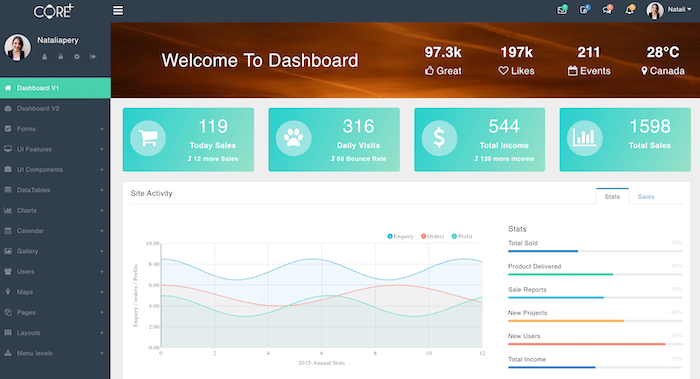Click the lock icon under Nataliapery
The image size is (700, 379).
(x=60, y=57)
